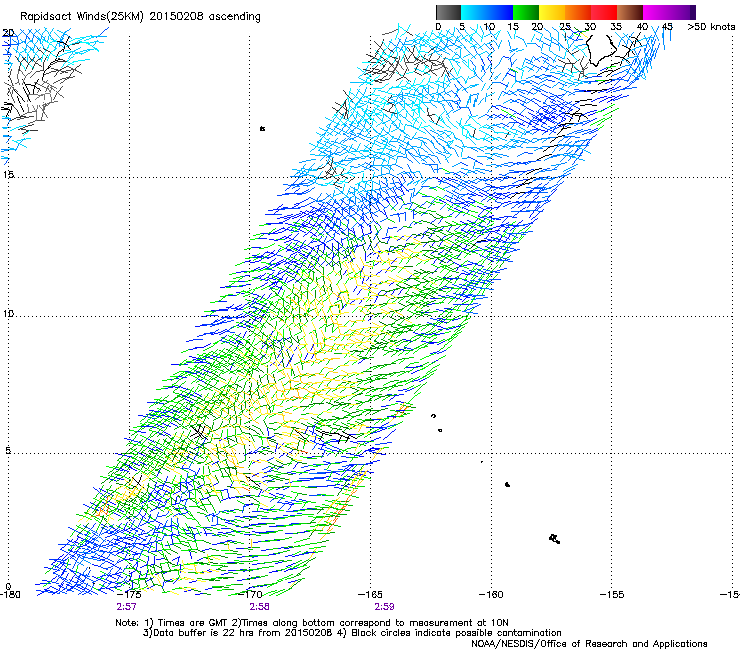Click the '15' latitude axis label
740x650 pixels.
(x=8, y=175)
